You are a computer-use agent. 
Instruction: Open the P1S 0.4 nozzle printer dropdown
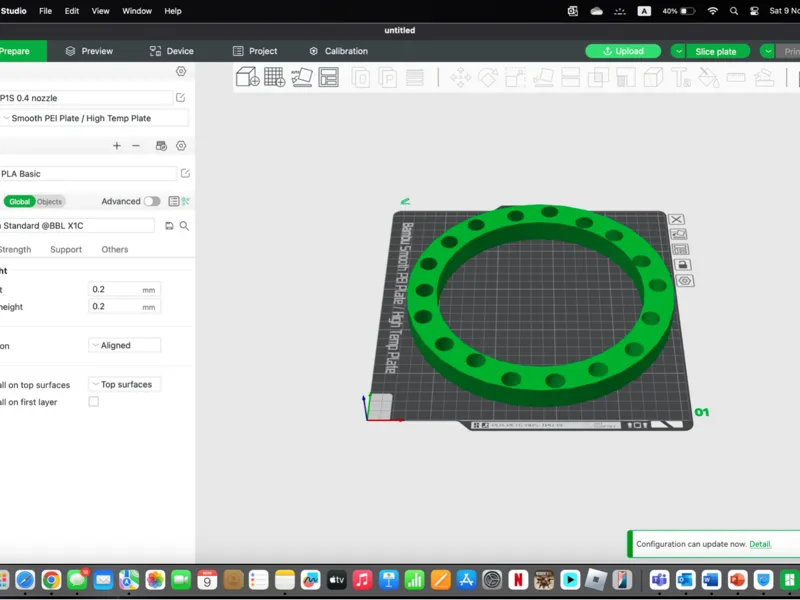(x=86, y=98)
